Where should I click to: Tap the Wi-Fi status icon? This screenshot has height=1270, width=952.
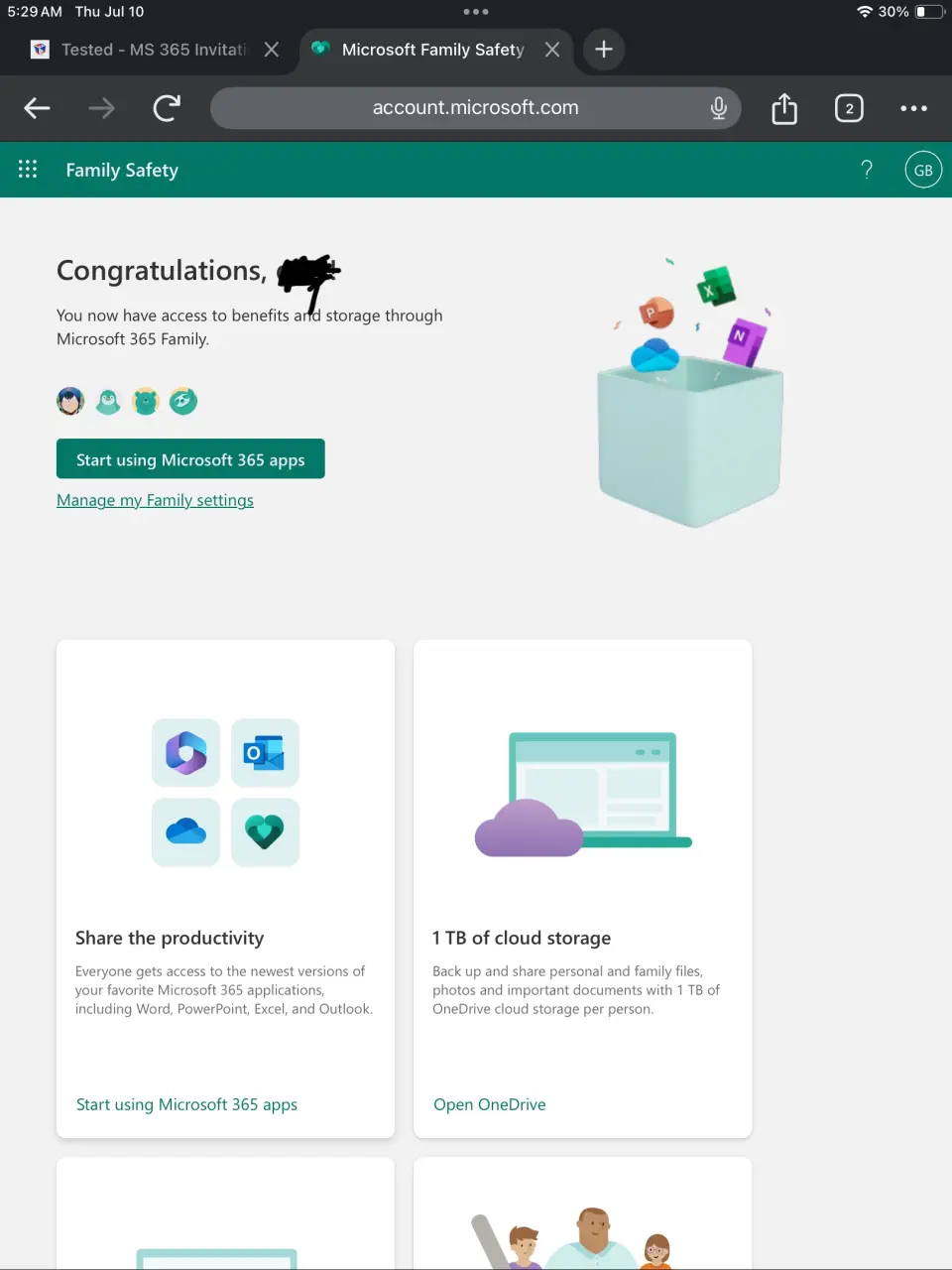click(865, 12)
